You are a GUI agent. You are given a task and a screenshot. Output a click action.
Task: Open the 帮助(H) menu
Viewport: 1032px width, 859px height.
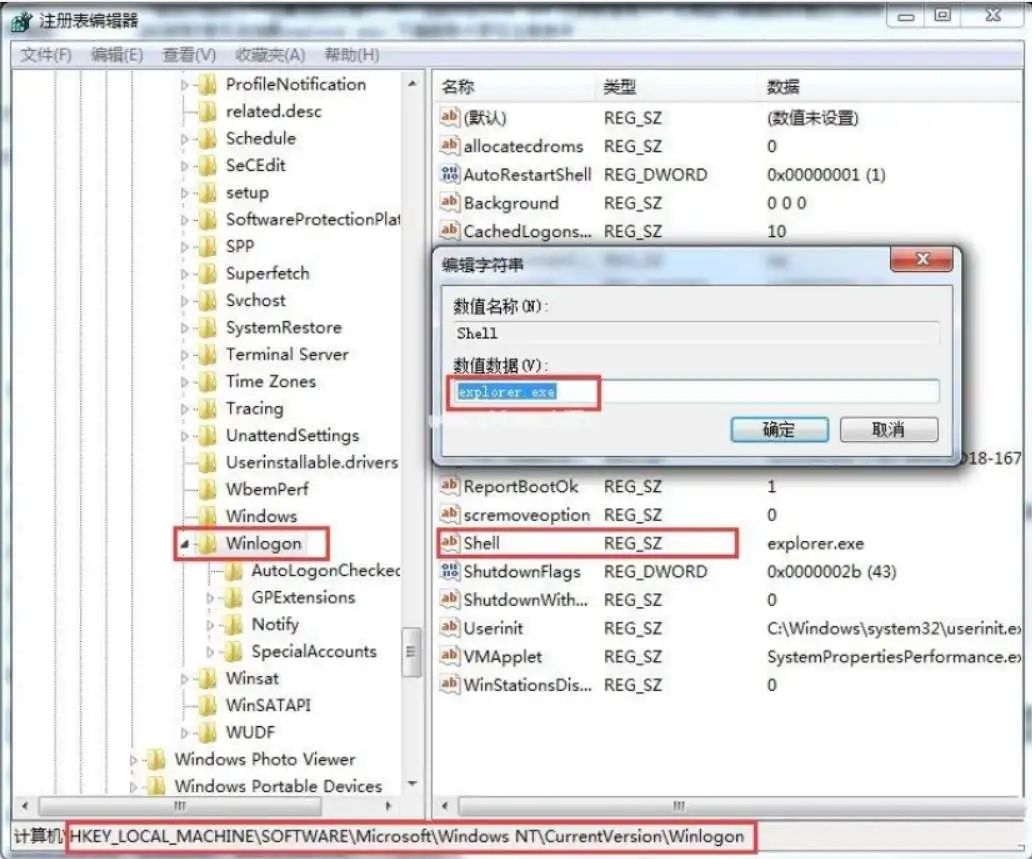(x=351, y=55)
